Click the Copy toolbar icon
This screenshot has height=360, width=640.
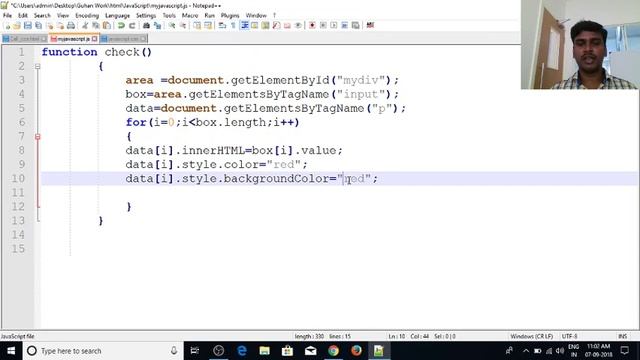96,26
